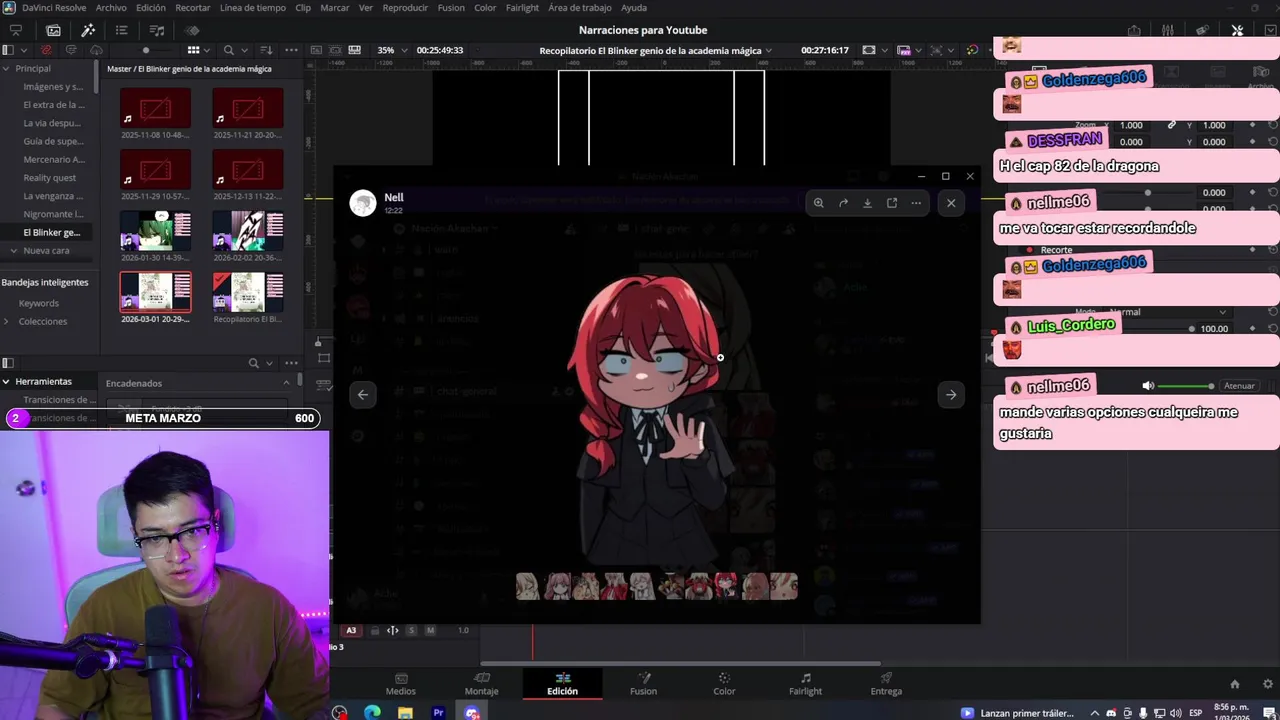
Task: Open the Edit Index list icon
Action: click(122, 30)
